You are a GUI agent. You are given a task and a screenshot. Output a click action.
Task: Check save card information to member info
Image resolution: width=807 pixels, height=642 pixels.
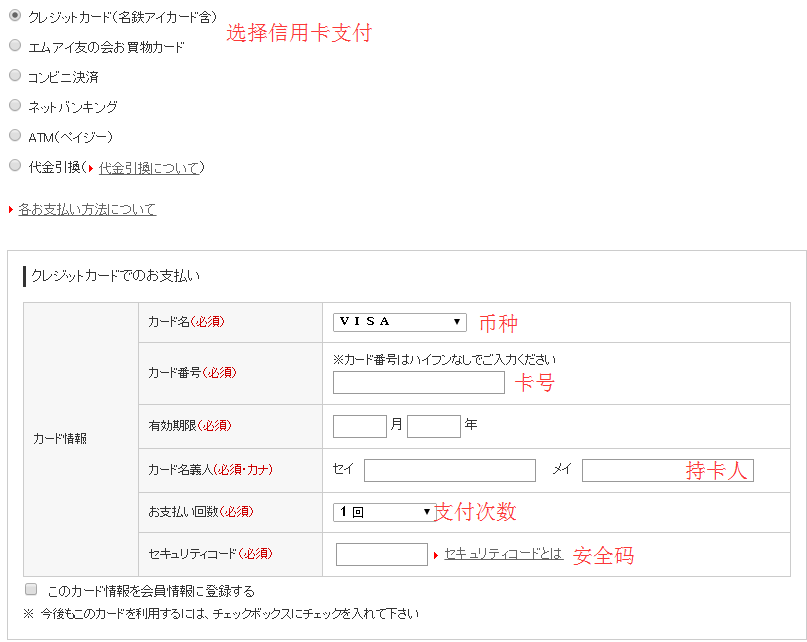click(31, 590)
